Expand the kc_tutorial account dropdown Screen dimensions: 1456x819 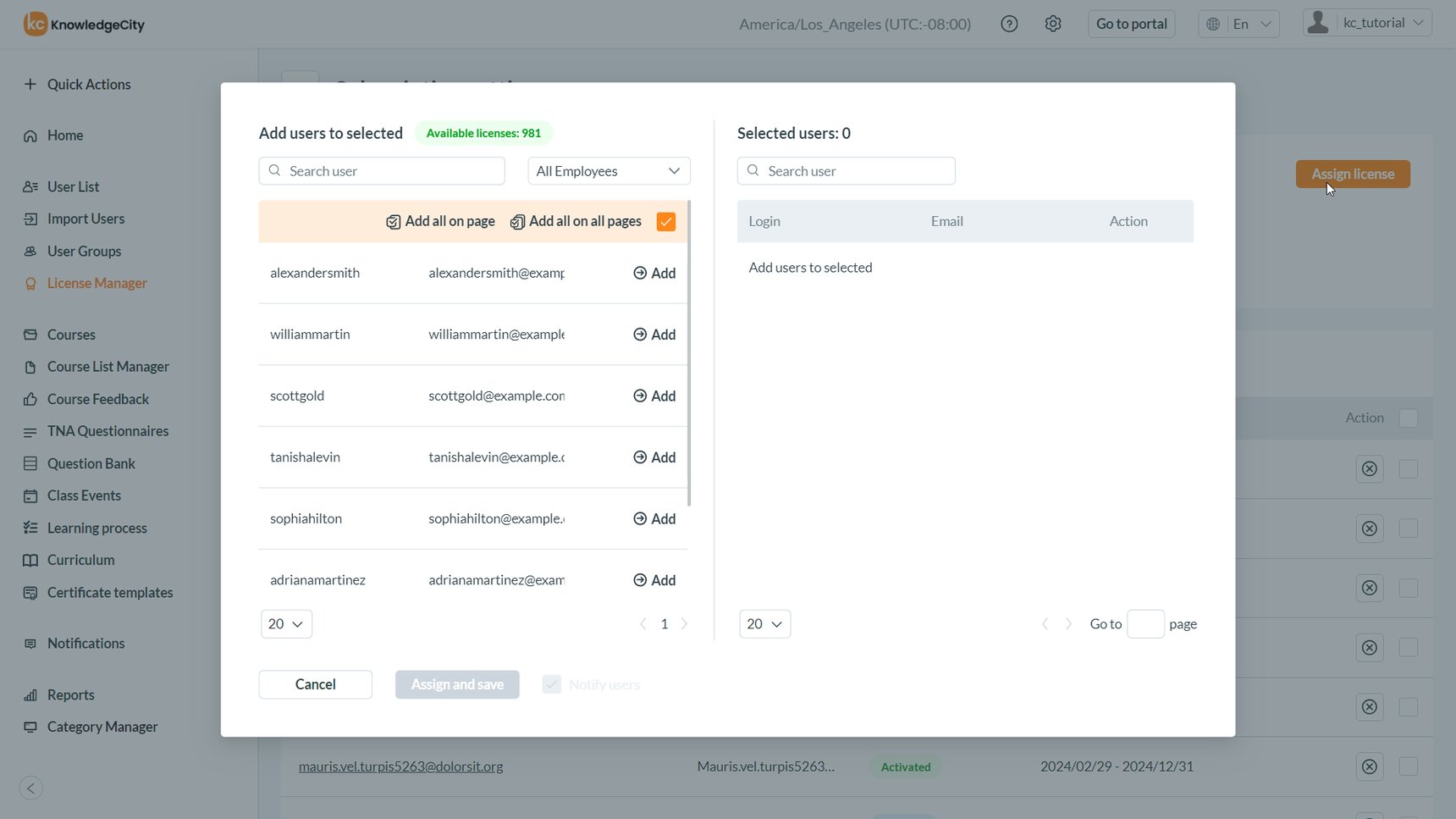point(1419,22)
